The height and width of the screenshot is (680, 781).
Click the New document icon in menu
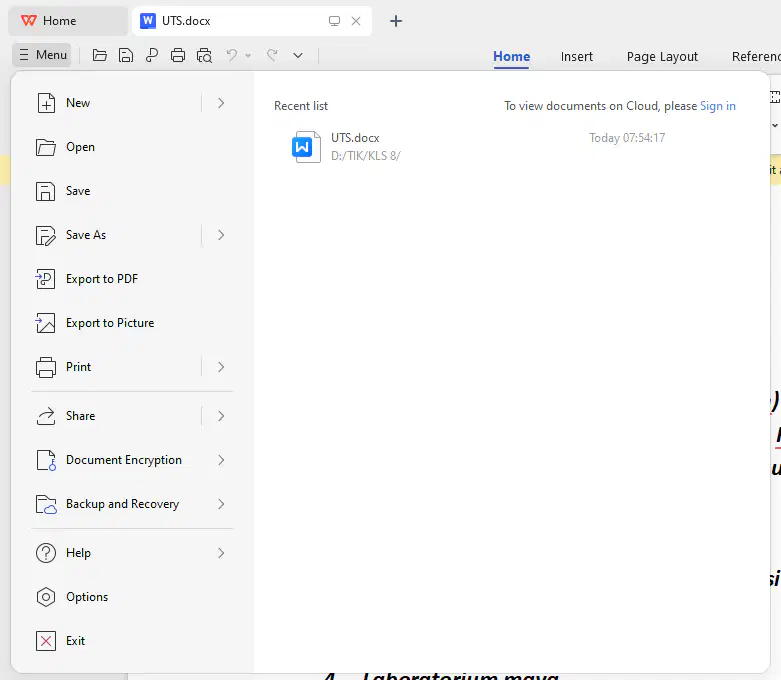pos(46,103)
